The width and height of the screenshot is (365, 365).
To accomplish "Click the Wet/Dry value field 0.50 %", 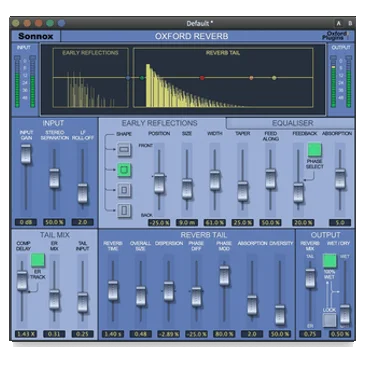I will (x=340, y=334).
